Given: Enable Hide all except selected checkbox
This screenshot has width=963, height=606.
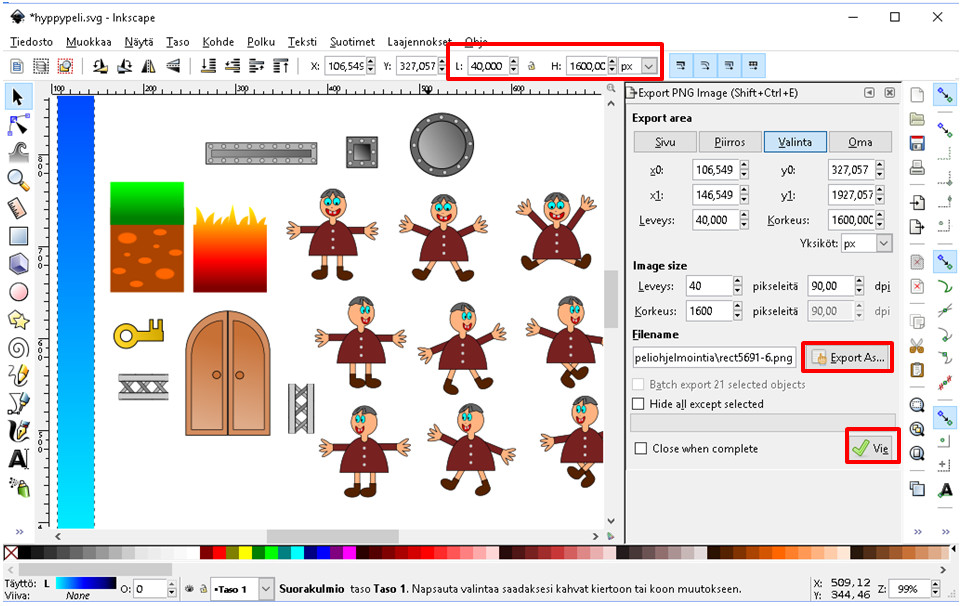Looking at the screenshot, I should (639, 404).
